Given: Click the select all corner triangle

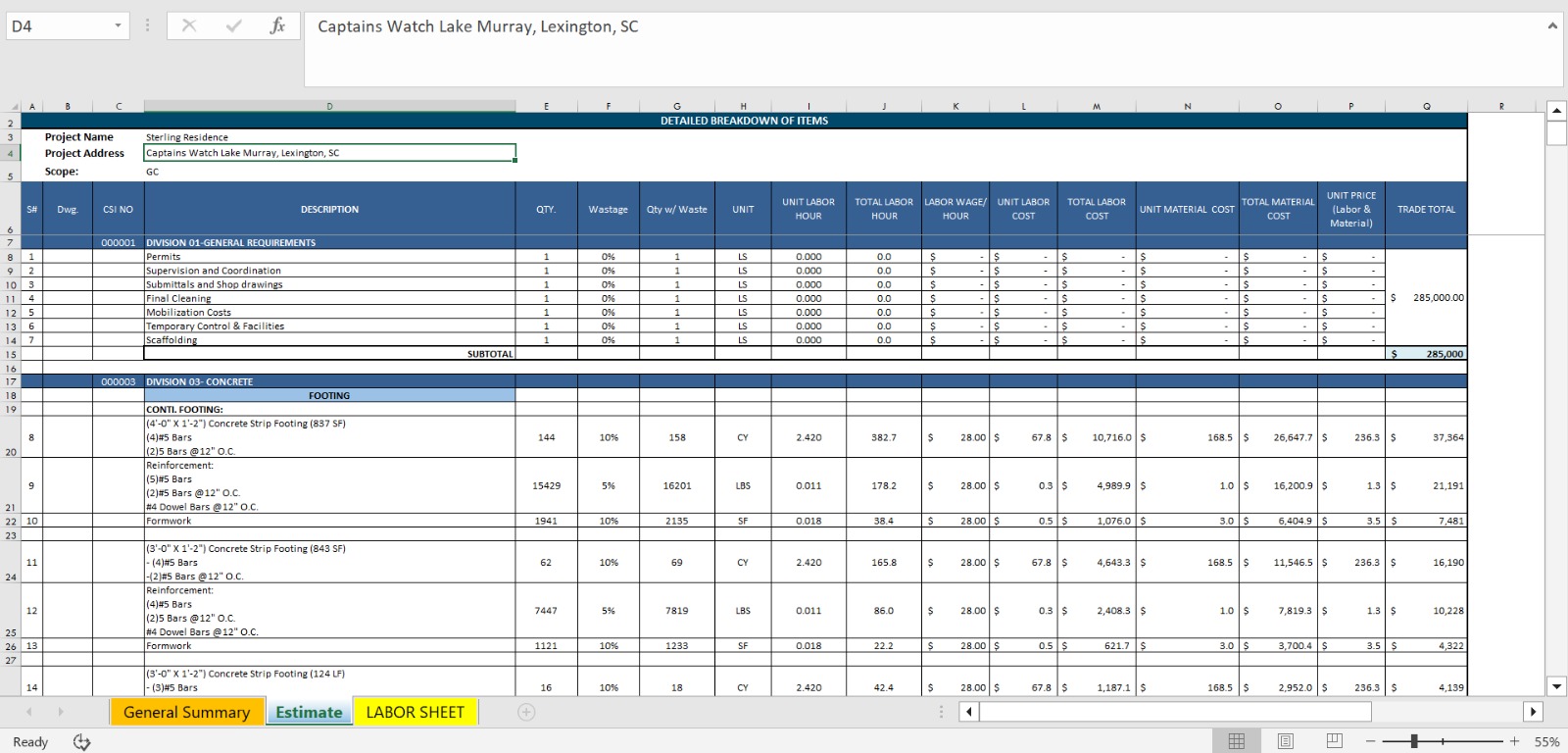Looking at the screenshot, I should pos(14,107).
